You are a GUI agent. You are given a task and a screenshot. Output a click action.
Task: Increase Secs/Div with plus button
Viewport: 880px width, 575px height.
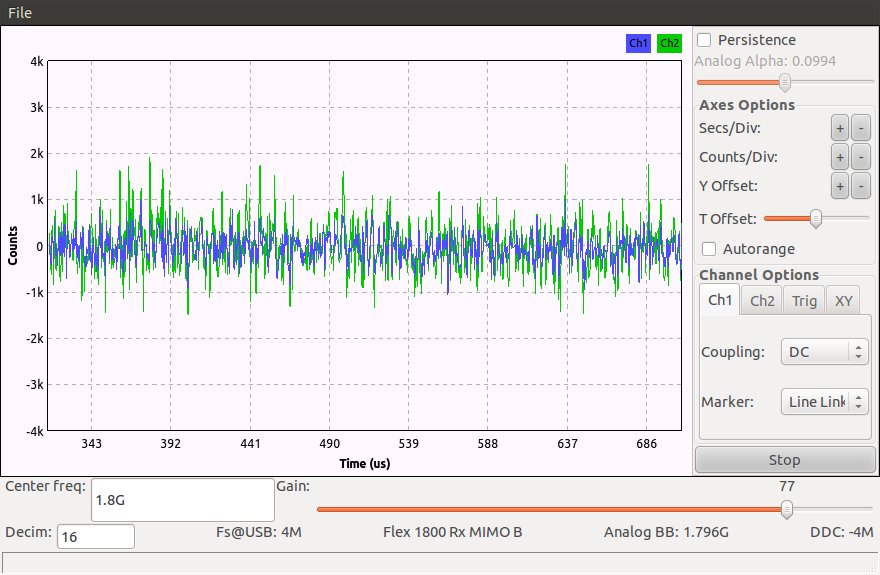pyautogui.click(x=840, y=127)
